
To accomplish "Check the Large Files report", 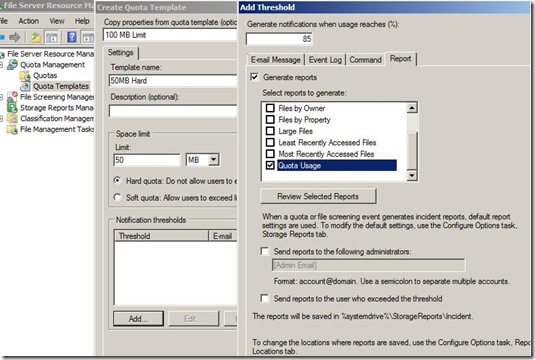I will 270,131.
